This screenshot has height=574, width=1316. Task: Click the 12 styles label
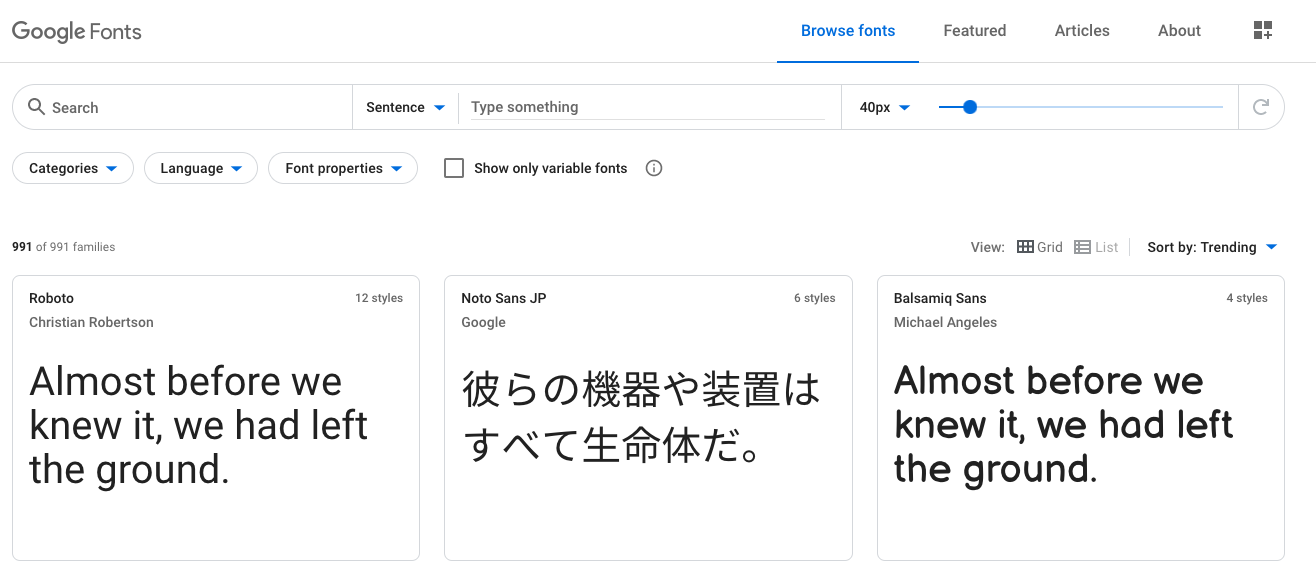tap(379, 298)
